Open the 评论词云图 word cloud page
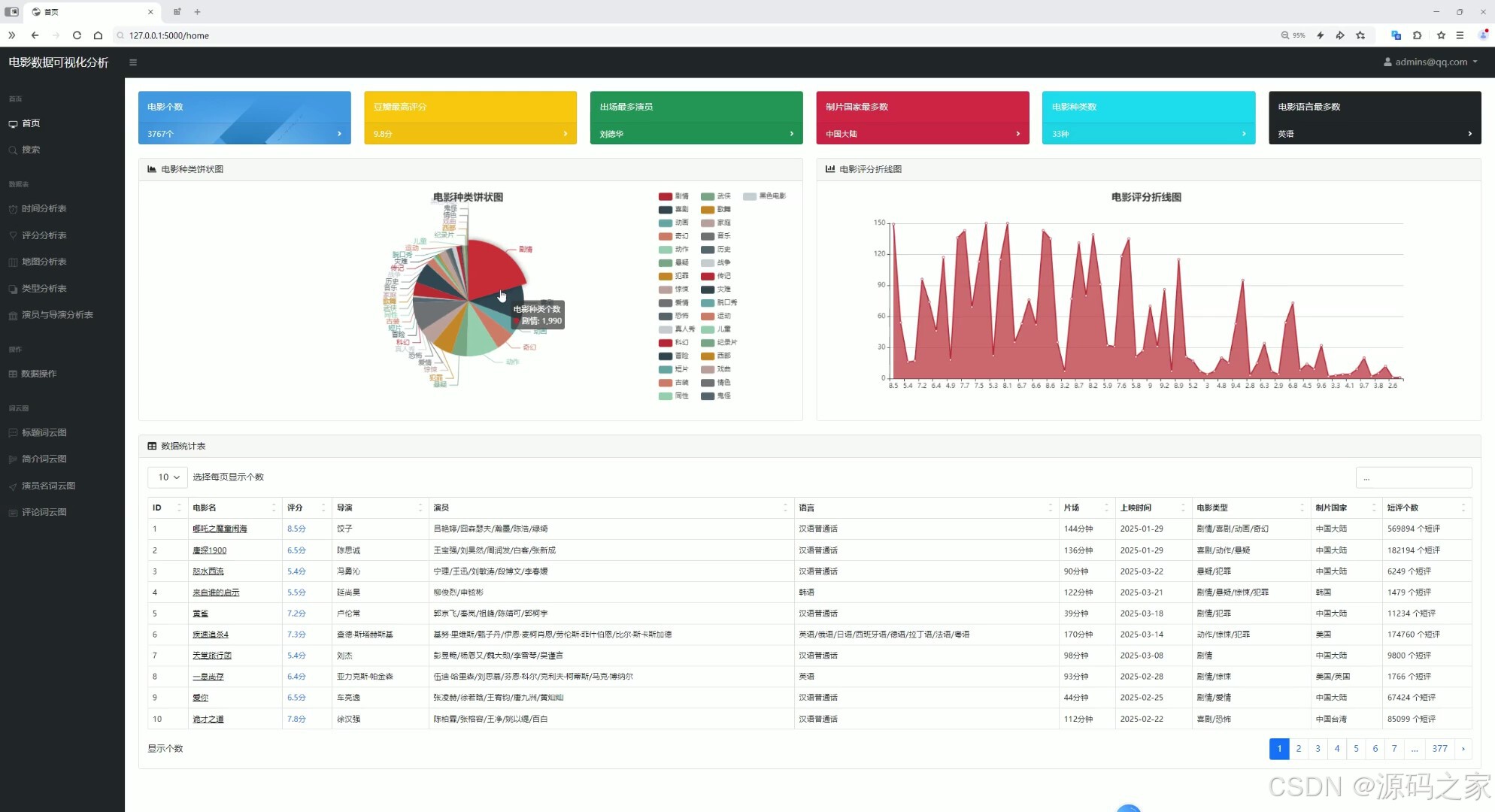 tap(45, 512)
